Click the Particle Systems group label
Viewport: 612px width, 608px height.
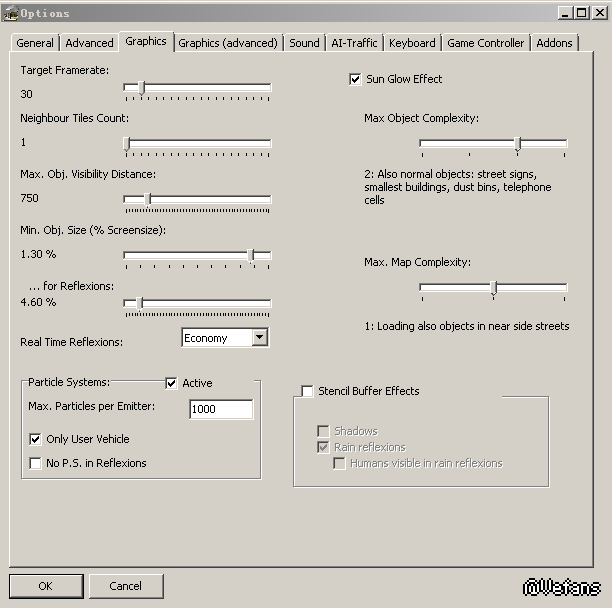click(x=69, y=382)
